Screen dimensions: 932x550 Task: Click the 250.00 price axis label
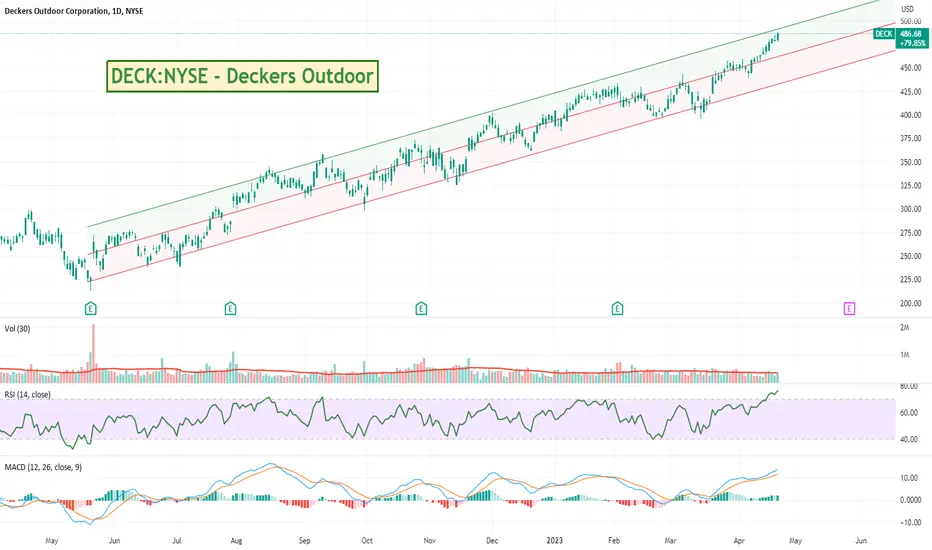[x=911, y=256]
